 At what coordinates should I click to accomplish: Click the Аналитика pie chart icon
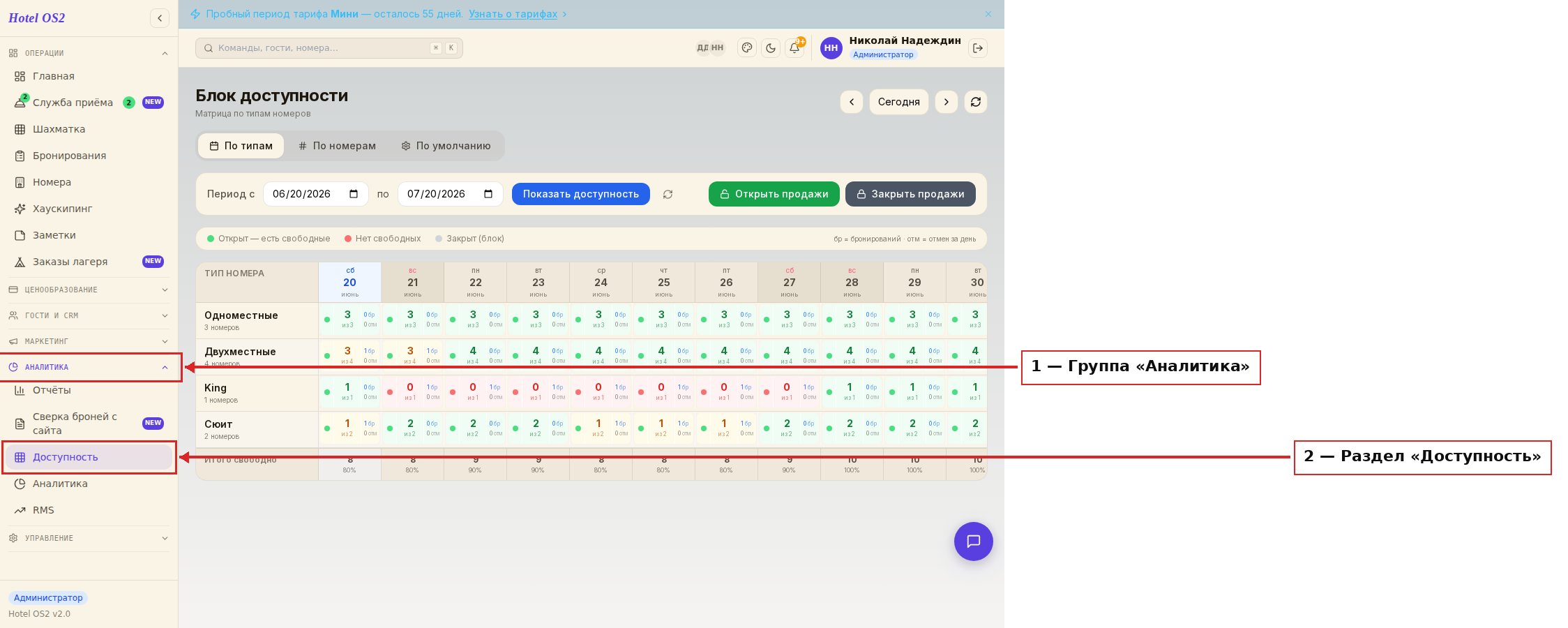[20, 484]
